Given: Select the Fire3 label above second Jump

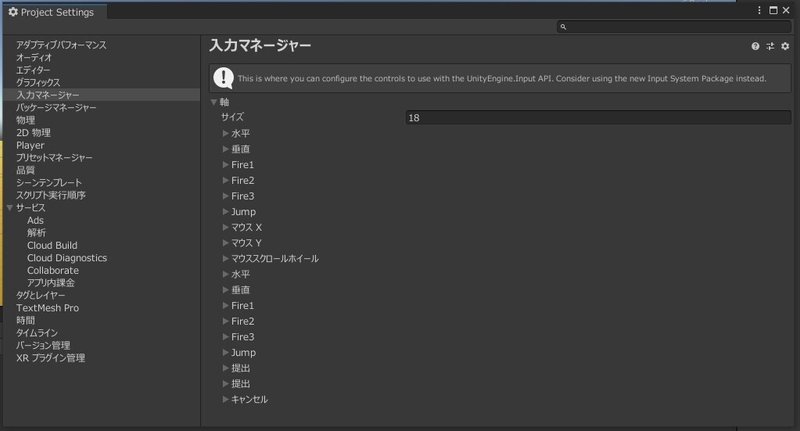Looking at the screenshot, I should (243, 337).
